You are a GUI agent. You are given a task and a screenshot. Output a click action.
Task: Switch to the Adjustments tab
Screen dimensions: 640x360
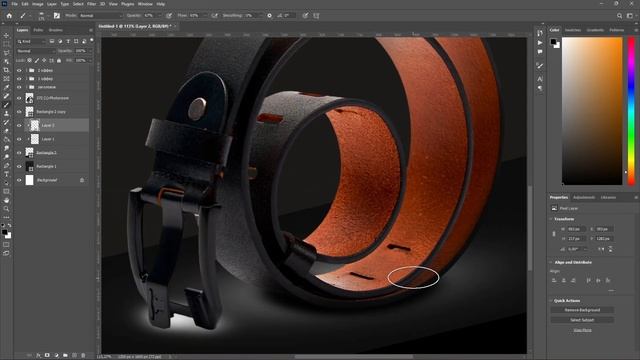584,198
